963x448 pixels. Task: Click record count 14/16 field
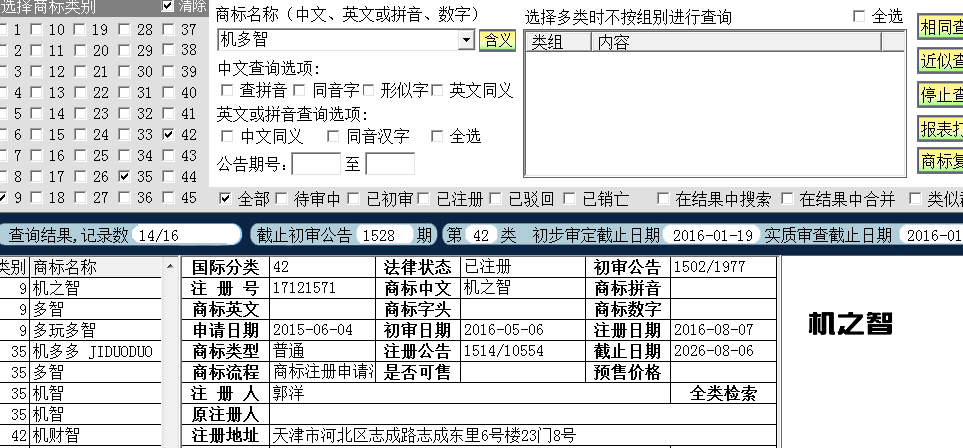(x=187, y=235)
